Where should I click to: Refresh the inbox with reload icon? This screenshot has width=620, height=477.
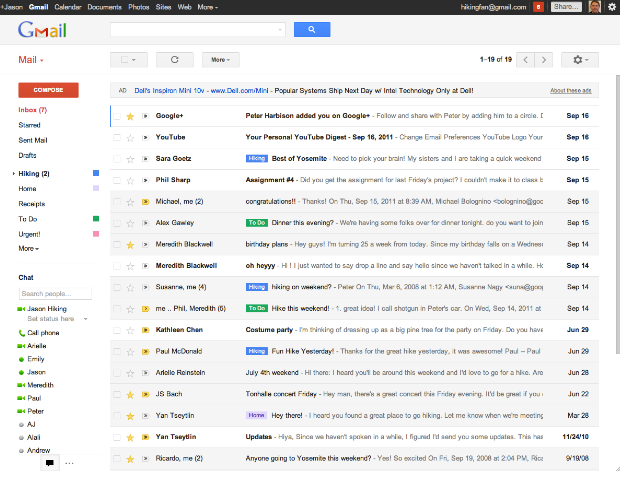[x=175, y=60]
